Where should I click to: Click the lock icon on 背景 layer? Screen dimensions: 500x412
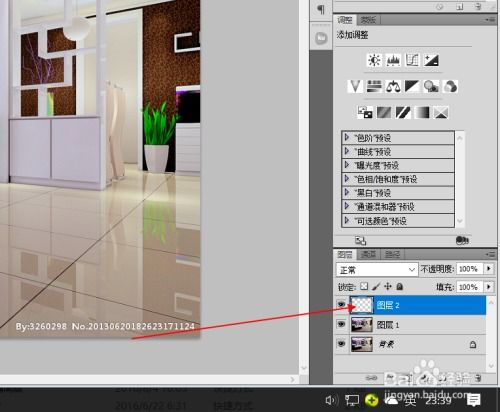click(x=473, y=344)
